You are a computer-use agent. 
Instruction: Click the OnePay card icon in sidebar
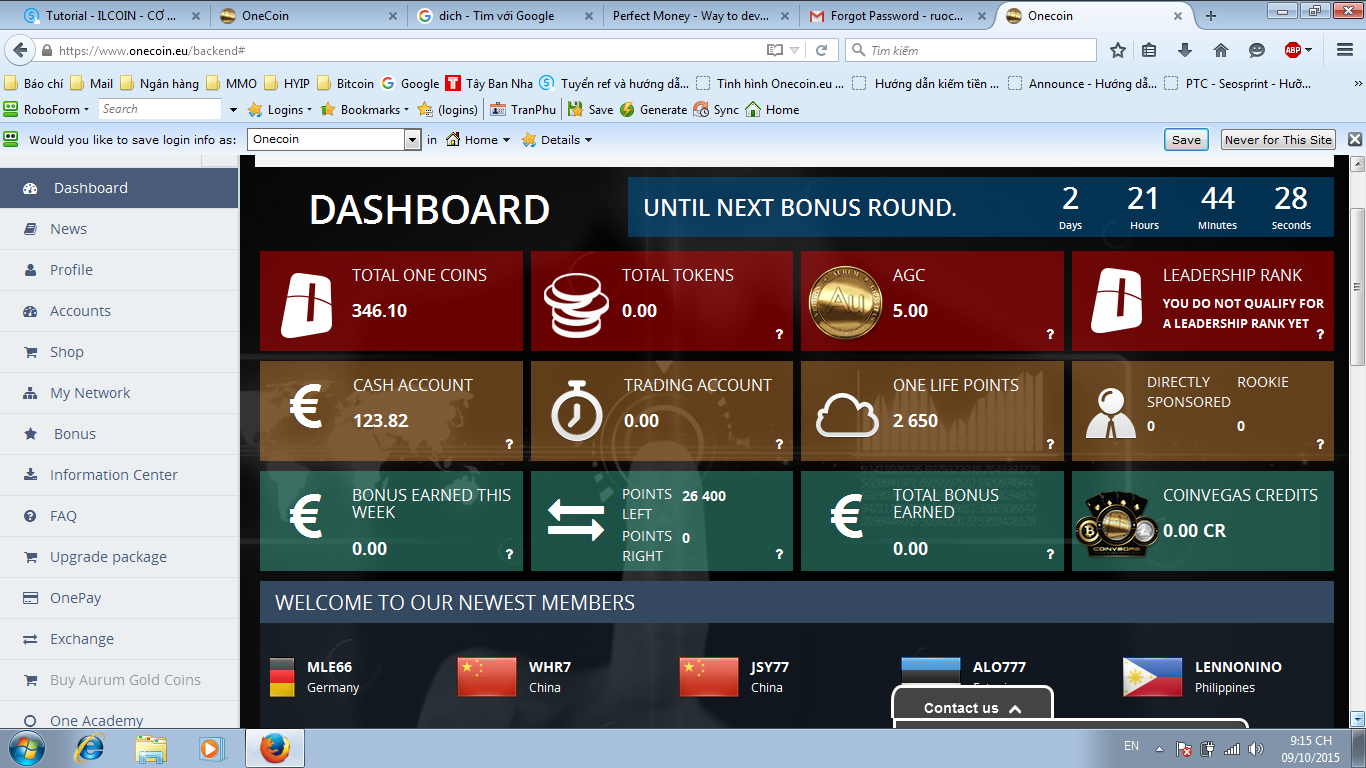click(30, 598)
